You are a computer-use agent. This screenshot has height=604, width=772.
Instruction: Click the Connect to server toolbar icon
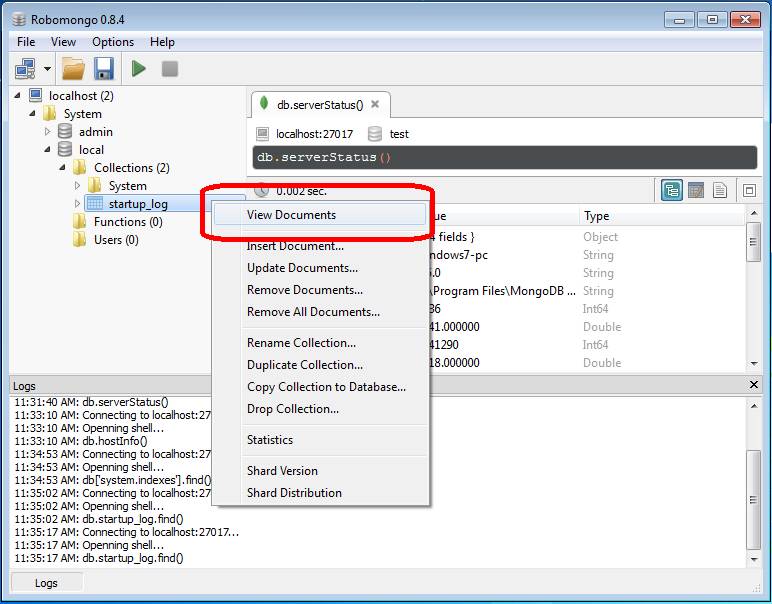coord(25,69)
